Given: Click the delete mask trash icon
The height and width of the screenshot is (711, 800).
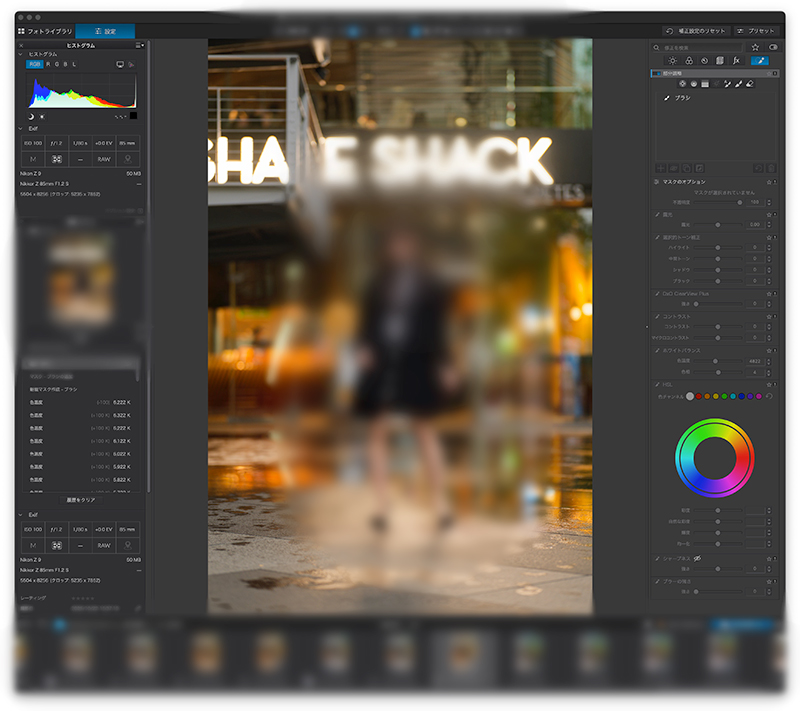Looking at the screenshot, I should click(x=771, y=168).
